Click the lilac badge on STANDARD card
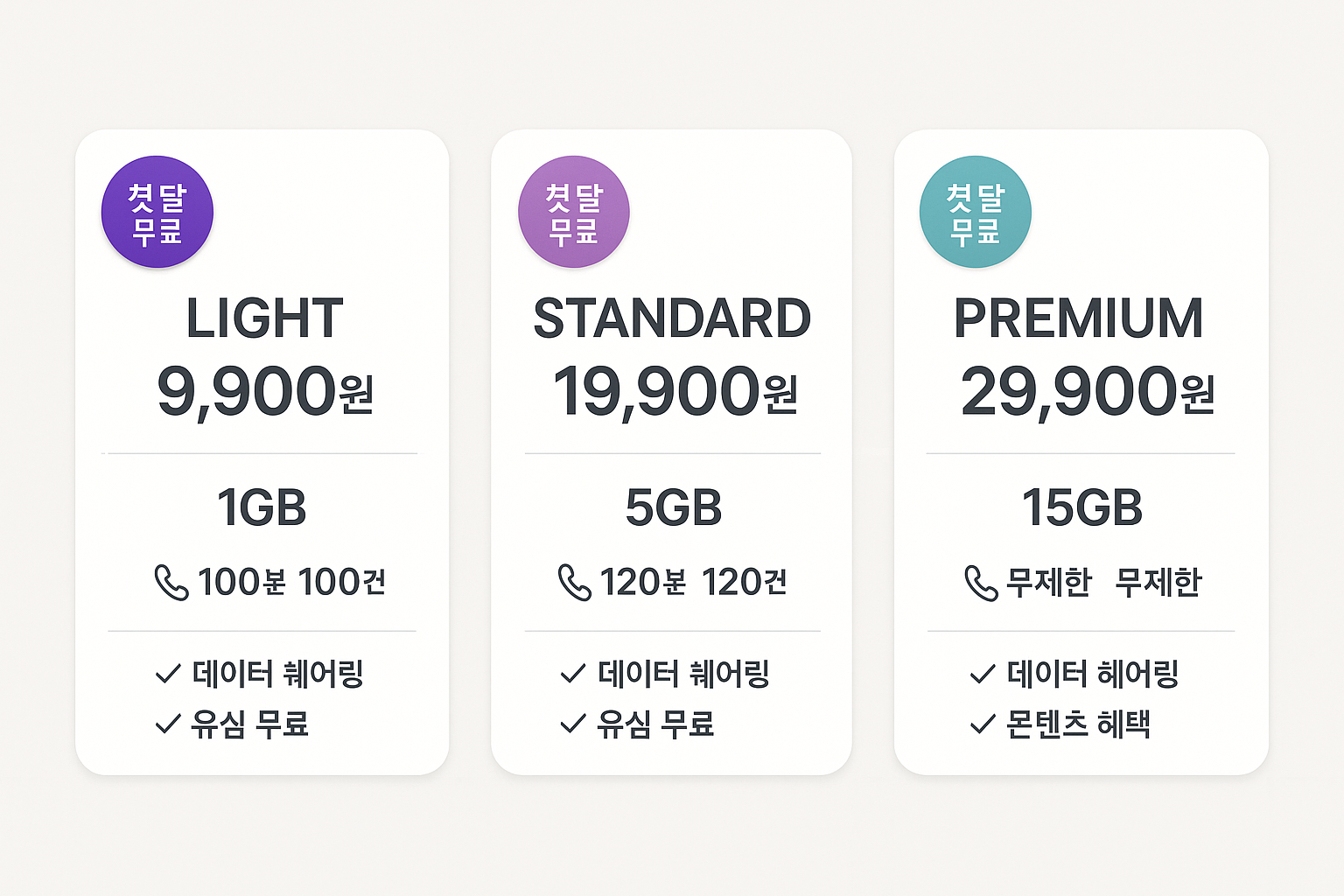1344x896 pixels. [x=574, y=212]
